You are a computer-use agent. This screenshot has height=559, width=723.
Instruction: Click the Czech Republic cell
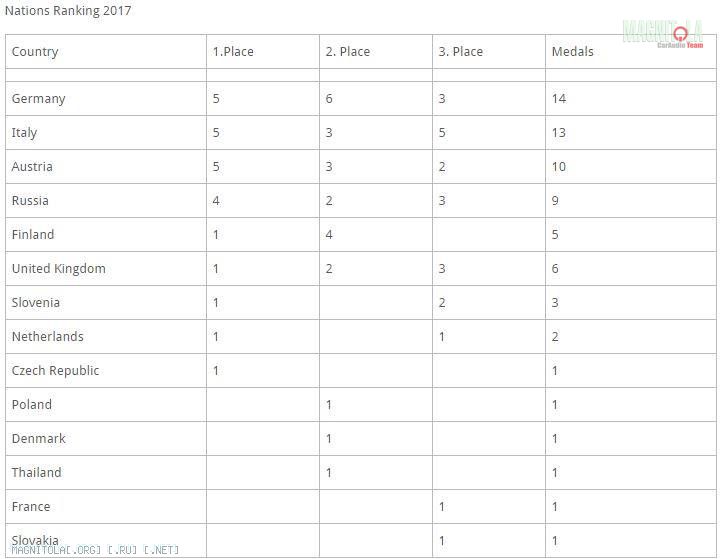[56, 371]
